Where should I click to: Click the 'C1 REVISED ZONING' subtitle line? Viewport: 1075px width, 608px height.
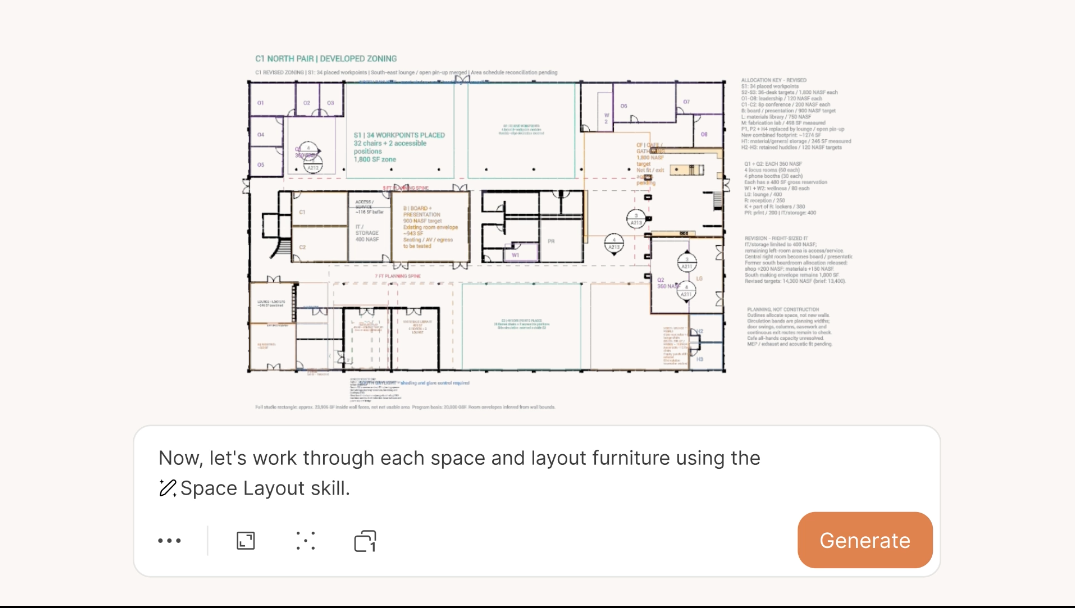tap(406, 73)
